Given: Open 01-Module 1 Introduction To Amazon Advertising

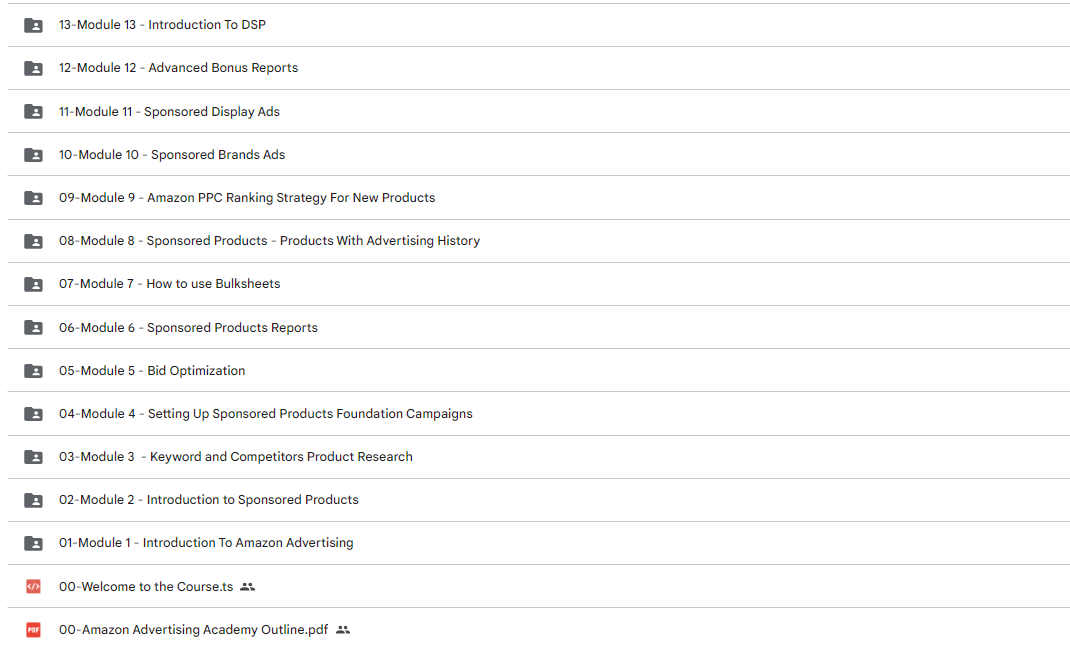Looking at the screenshot, I should (206, 543).
